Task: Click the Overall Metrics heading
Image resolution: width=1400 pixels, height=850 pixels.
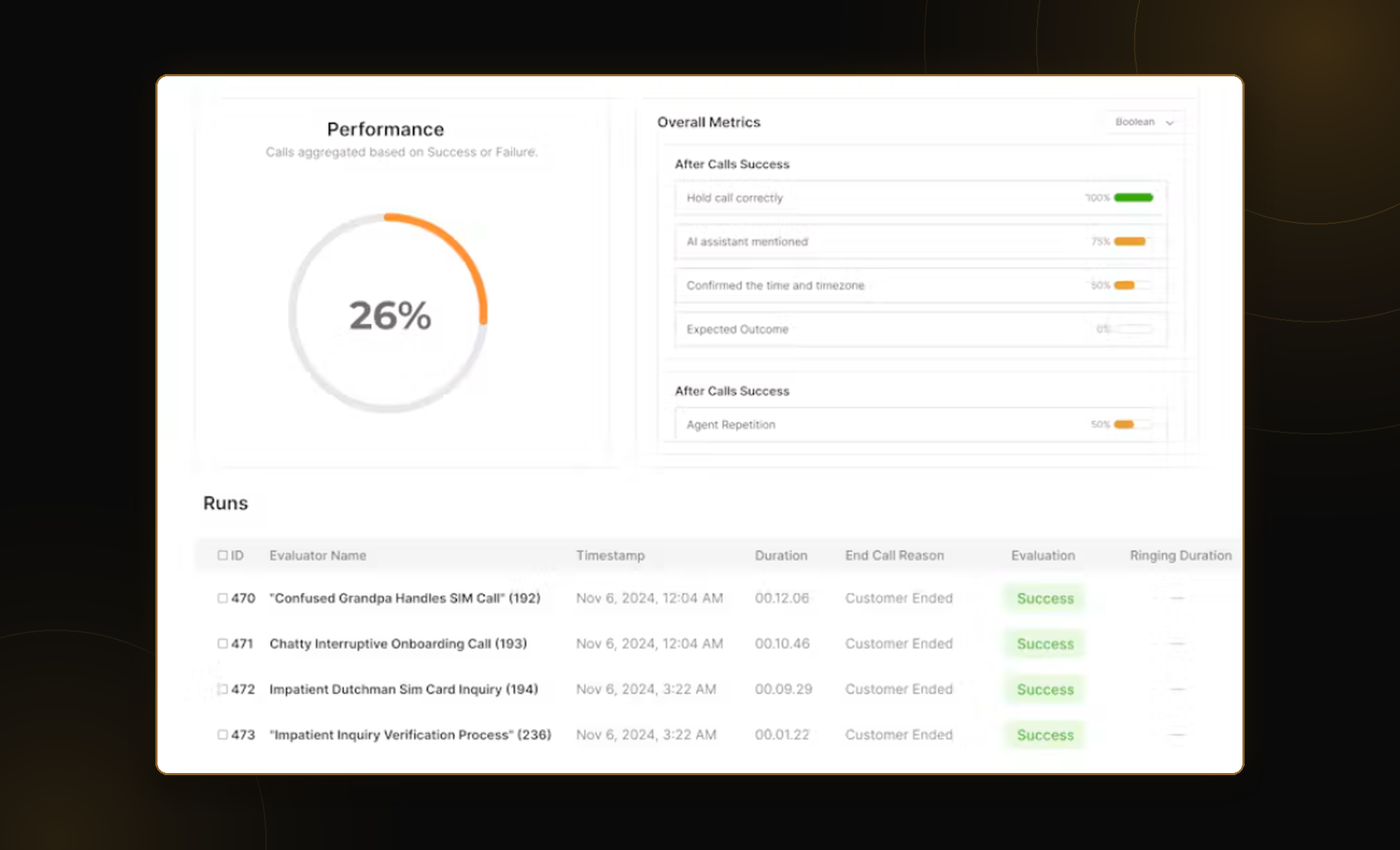Action: click(x=708, y=122)
